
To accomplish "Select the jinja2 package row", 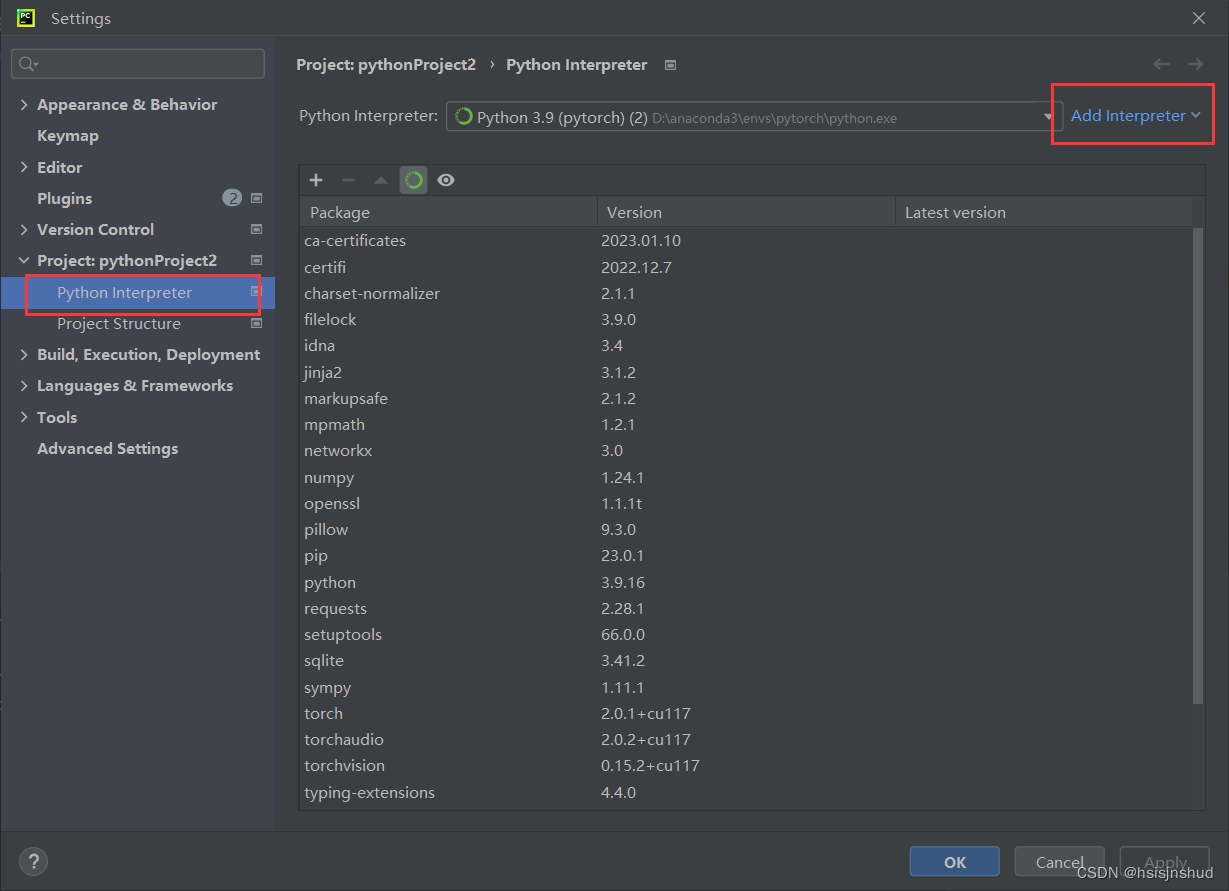I will click(x=746, y=372).
